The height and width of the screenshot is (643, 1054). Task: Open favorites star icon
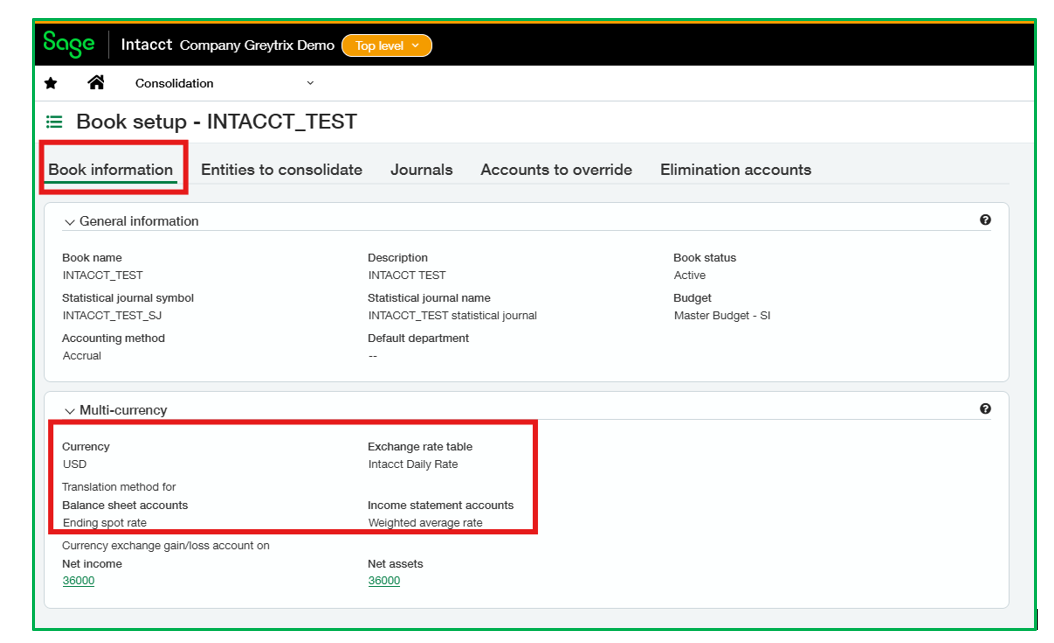click(51, 83)
